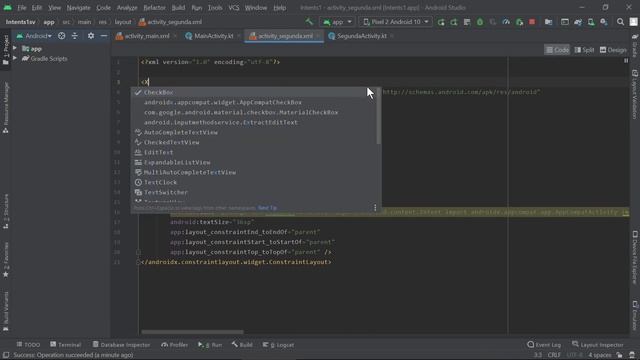The height and width of the screenshot is (360, 640).
Task: Switch editor to Code view
Action: 557,50
